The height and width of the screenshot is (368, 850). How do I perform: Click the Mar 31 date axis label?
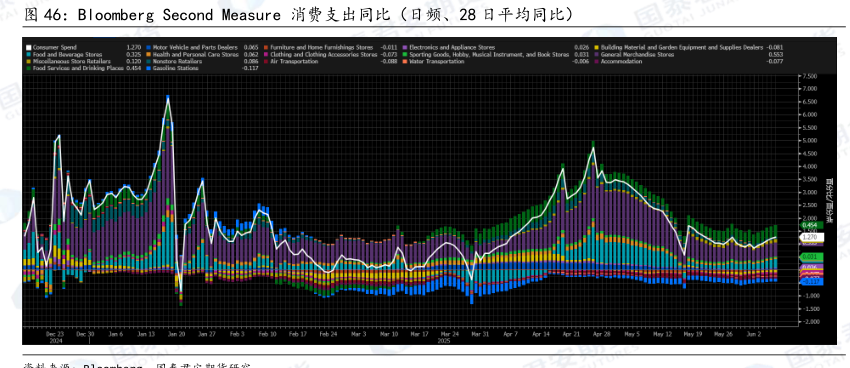pyautogui.click(x=480, y=334)
